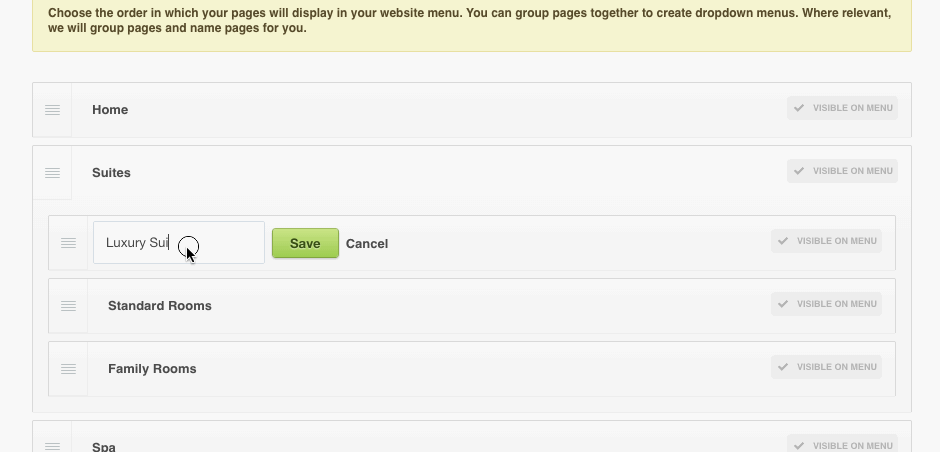
Task: Toggle menu visibility for Spa
Action: pos(841,445)
